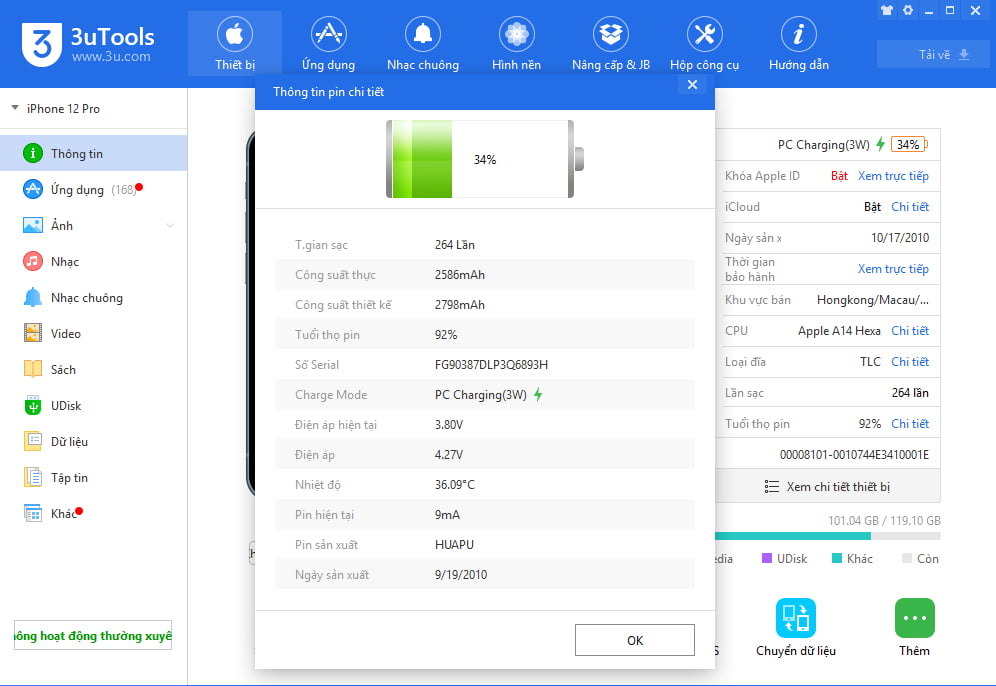This screenshot has width=996, height=686.
Task: Open Chi tiết link for Tuổi thọ pin
Action: click(x=910, y=424)
